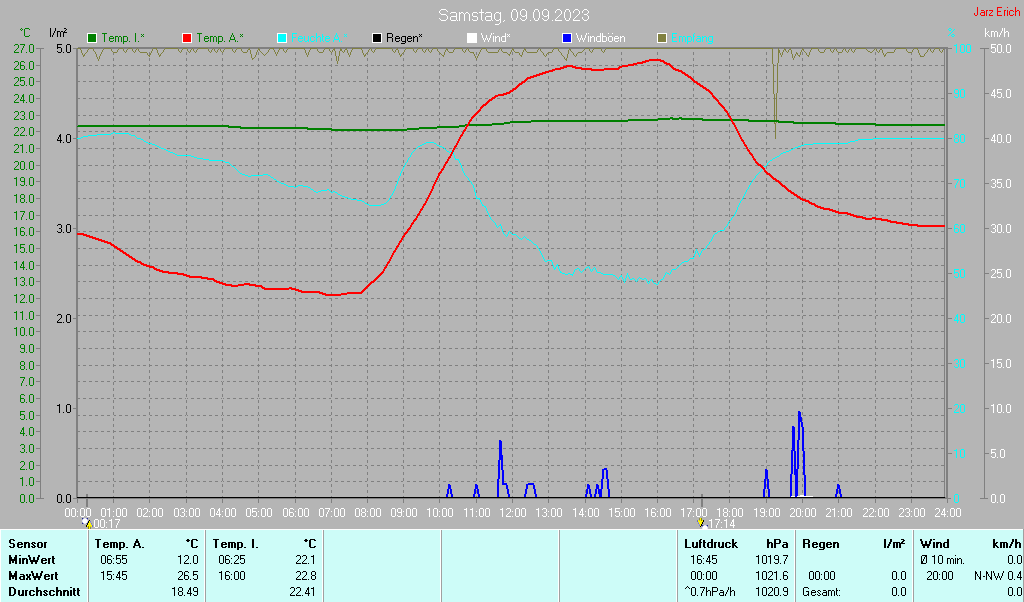The image size is (1024, 602).
Task: Click the 27.0 °C axis label
Action: coord(24,48)
